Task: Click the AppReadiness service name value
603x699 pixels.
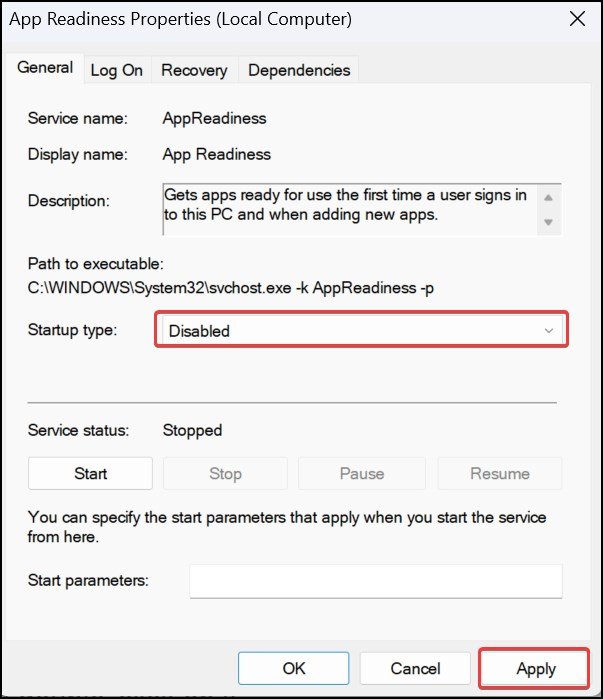Action: 214,118
